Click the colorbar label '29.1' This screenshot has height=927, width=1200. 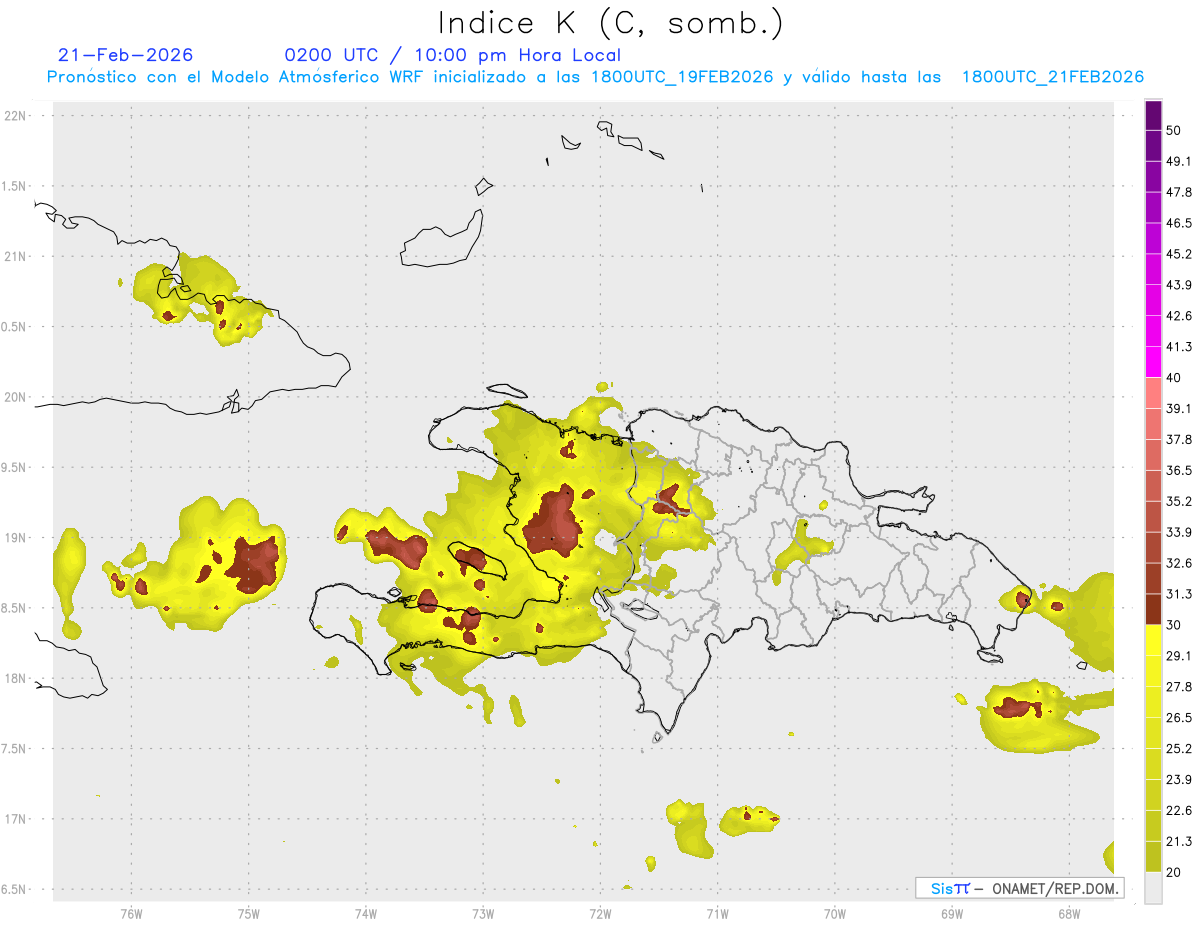(x=1179, y=656)
